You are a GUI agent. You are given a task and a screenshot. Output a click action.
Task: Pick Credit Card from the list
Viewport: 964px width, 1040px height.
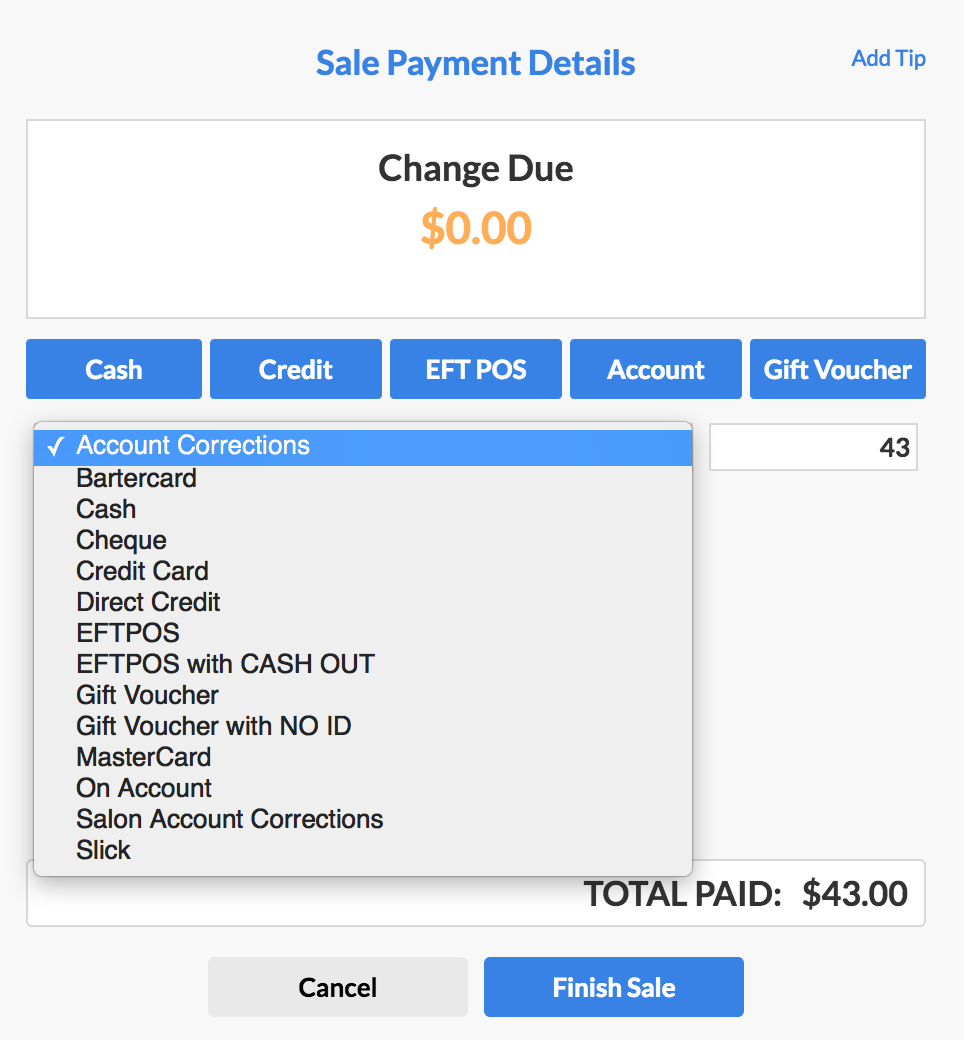tap(363, 572)
